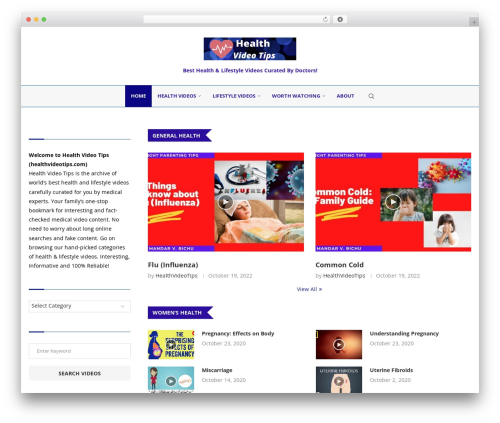500x423 pixels.
Task: Open the Home menu item
Action: click(x=138, y=96)
